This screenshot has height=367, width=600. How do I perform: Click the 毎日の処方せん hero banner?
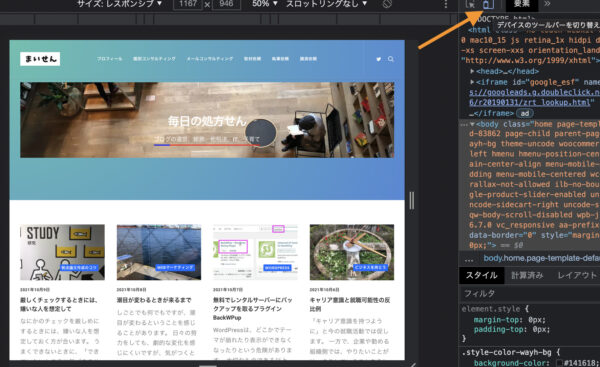pyautogui.click(x=207, y=120)
